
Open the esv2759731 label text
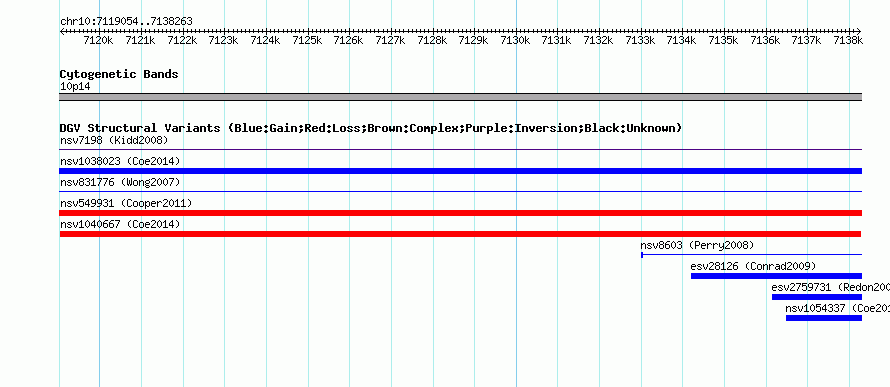(x=830, y=287)
